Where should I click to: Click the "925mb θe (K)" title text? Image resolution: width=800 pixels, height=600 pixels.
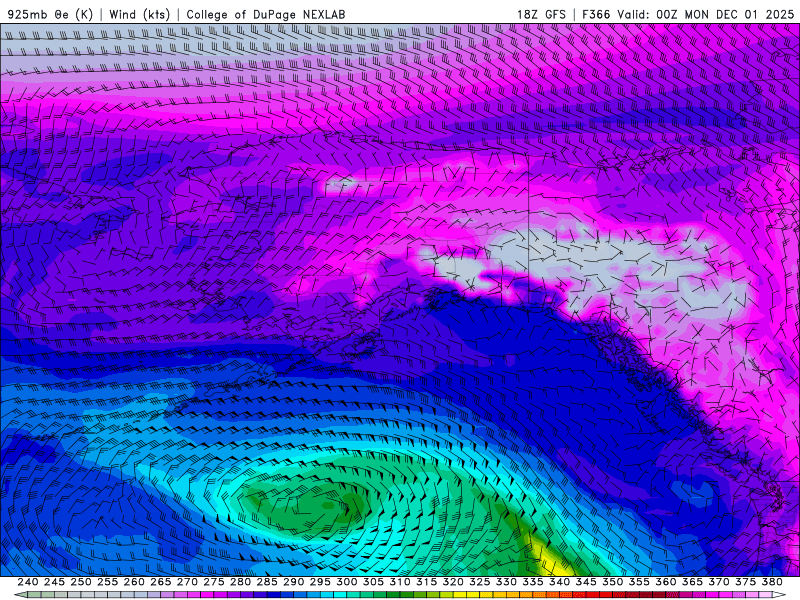tap(51, 14)
